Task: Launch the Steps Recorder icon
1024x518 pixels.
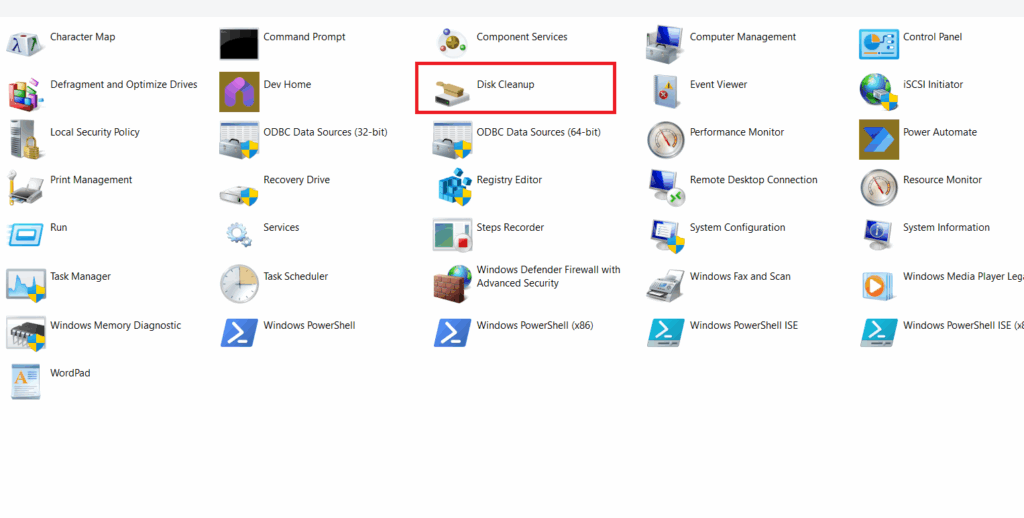Action: (x=452, y=235)
